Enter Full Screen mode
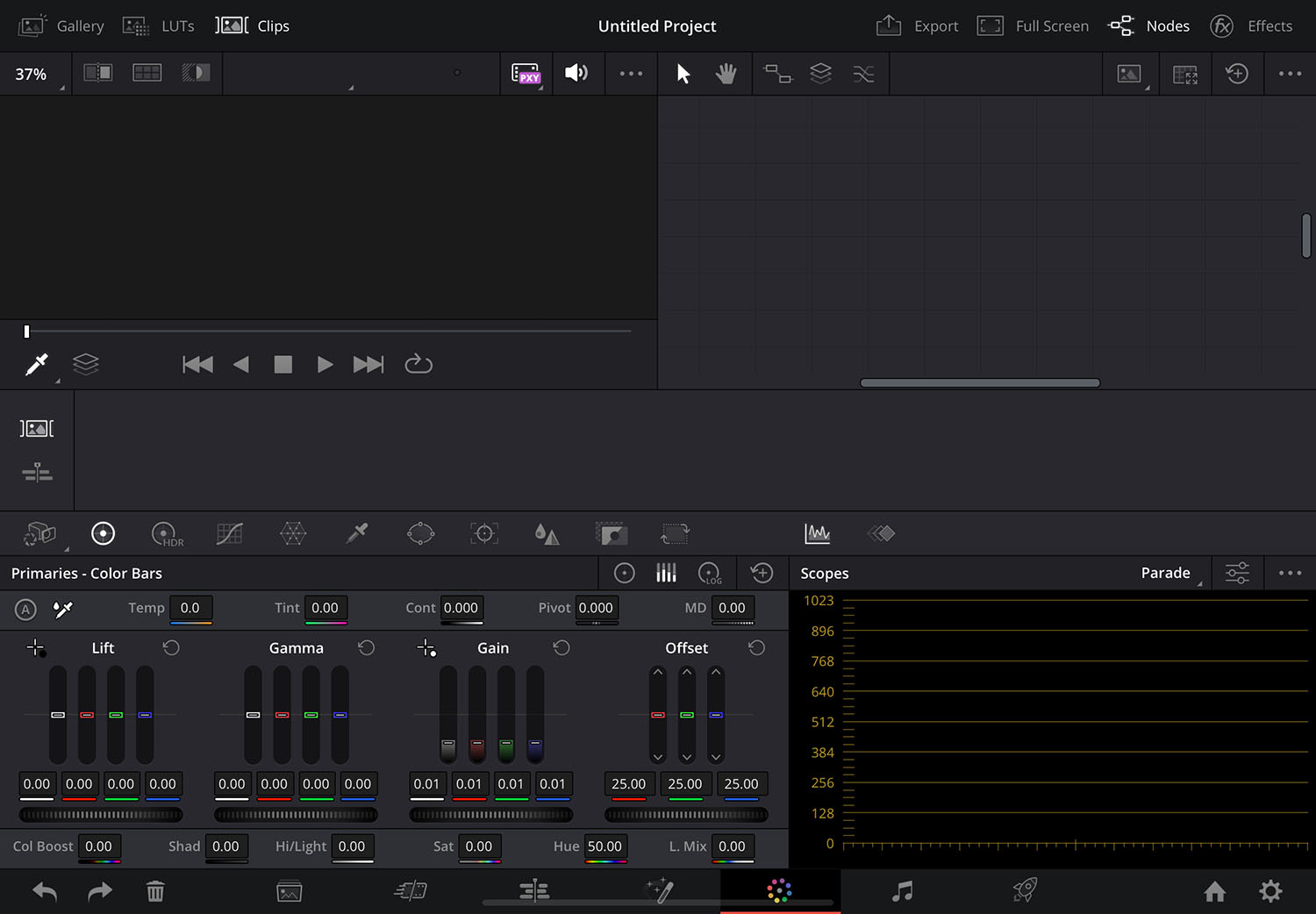 click(x=1033, y=26)
